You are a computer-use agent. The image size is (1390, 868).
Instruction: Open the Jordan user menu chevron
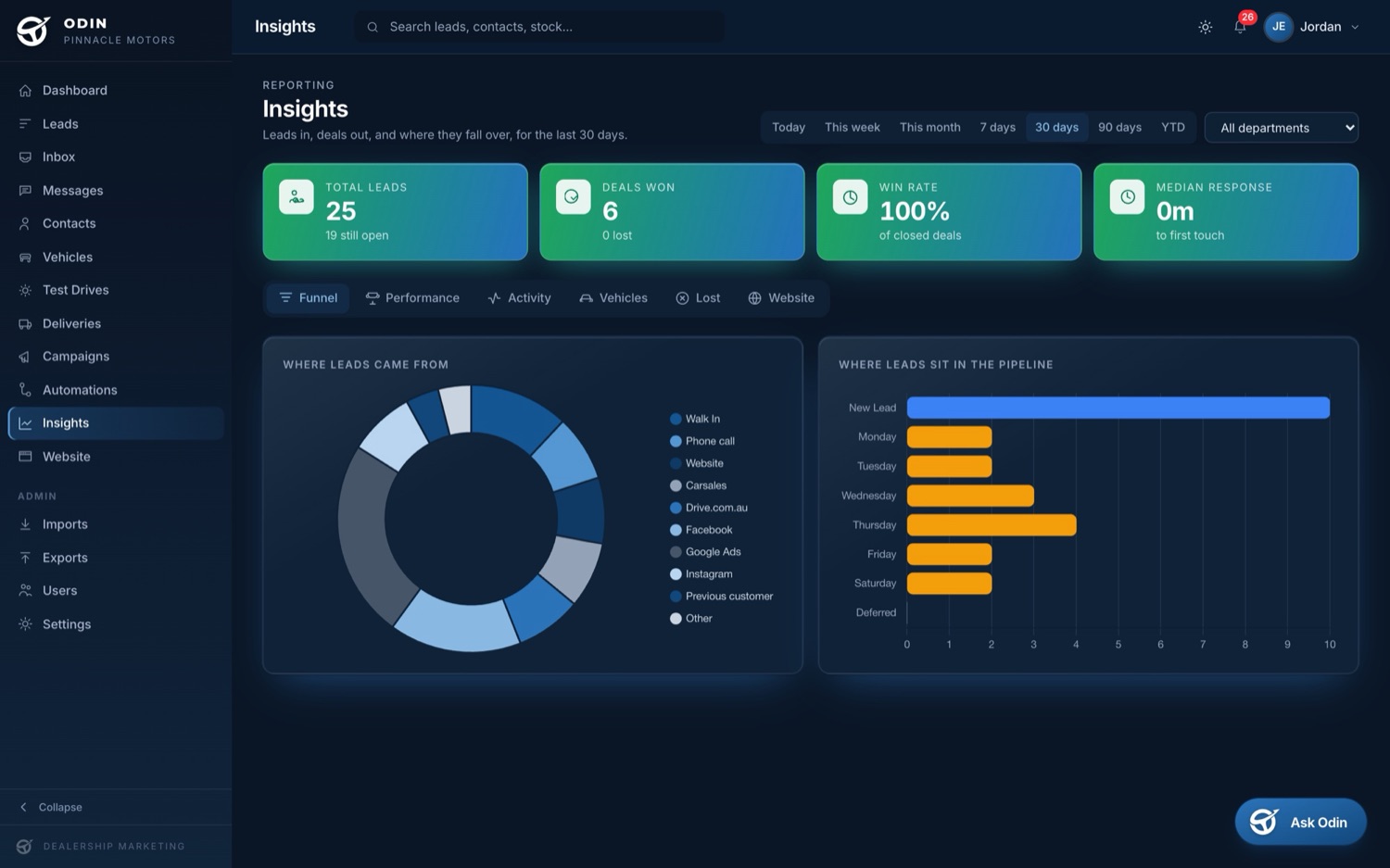pos(1355,27)
